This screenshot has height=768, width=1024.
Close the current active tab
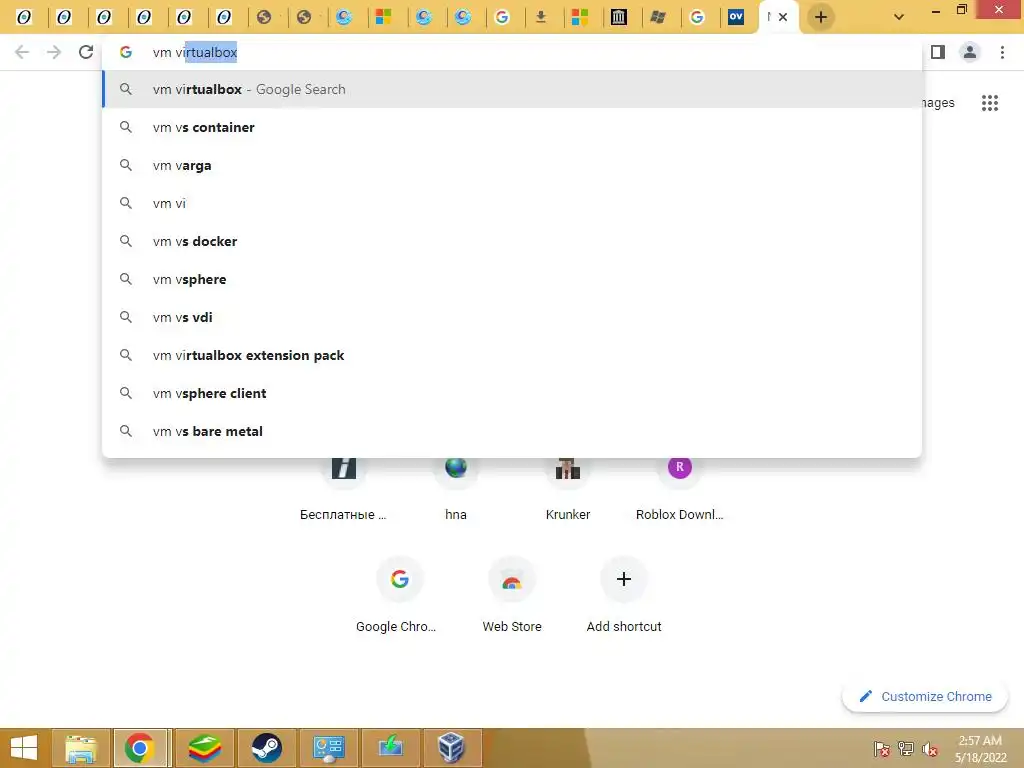point(783,17)
